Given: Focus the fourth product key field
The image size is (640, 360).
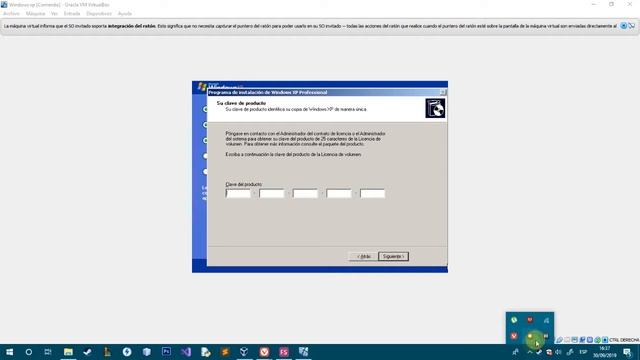Looking at the screenshot, I should (339, 193).
